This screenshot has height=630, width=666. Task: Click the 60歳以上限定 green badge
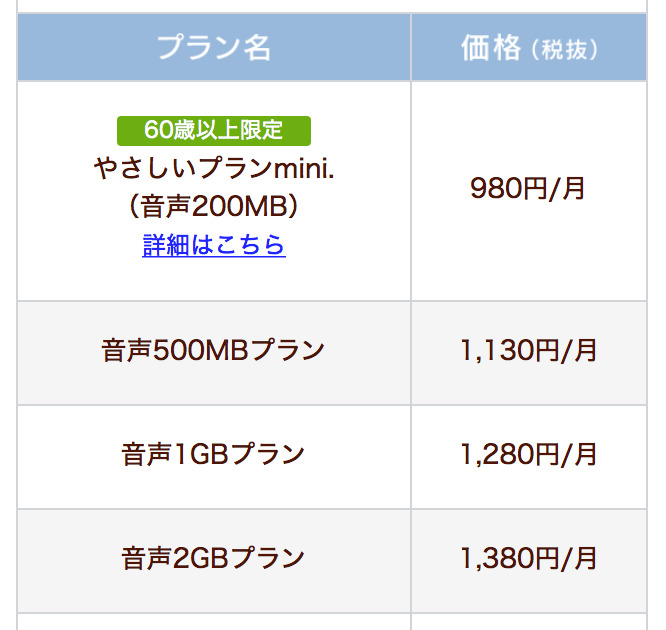tap(214, 130)
